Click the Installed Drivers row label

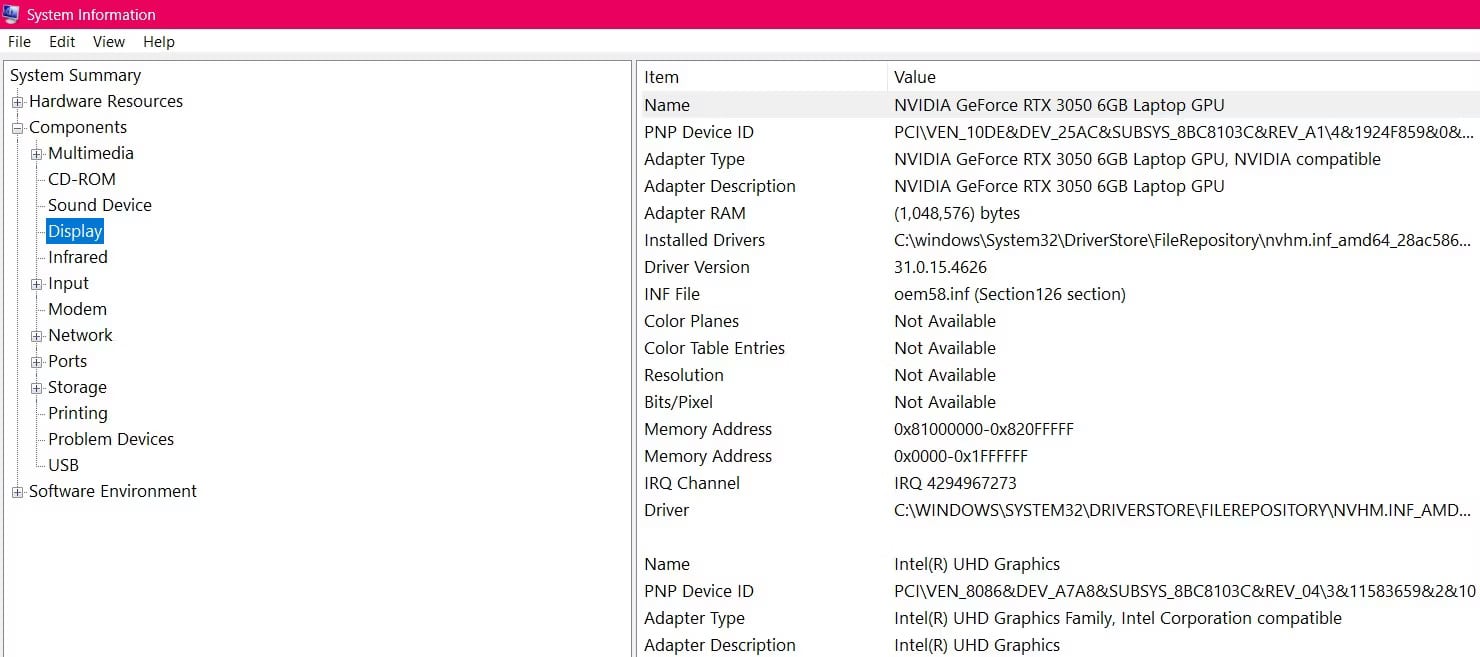coord(704,240)
